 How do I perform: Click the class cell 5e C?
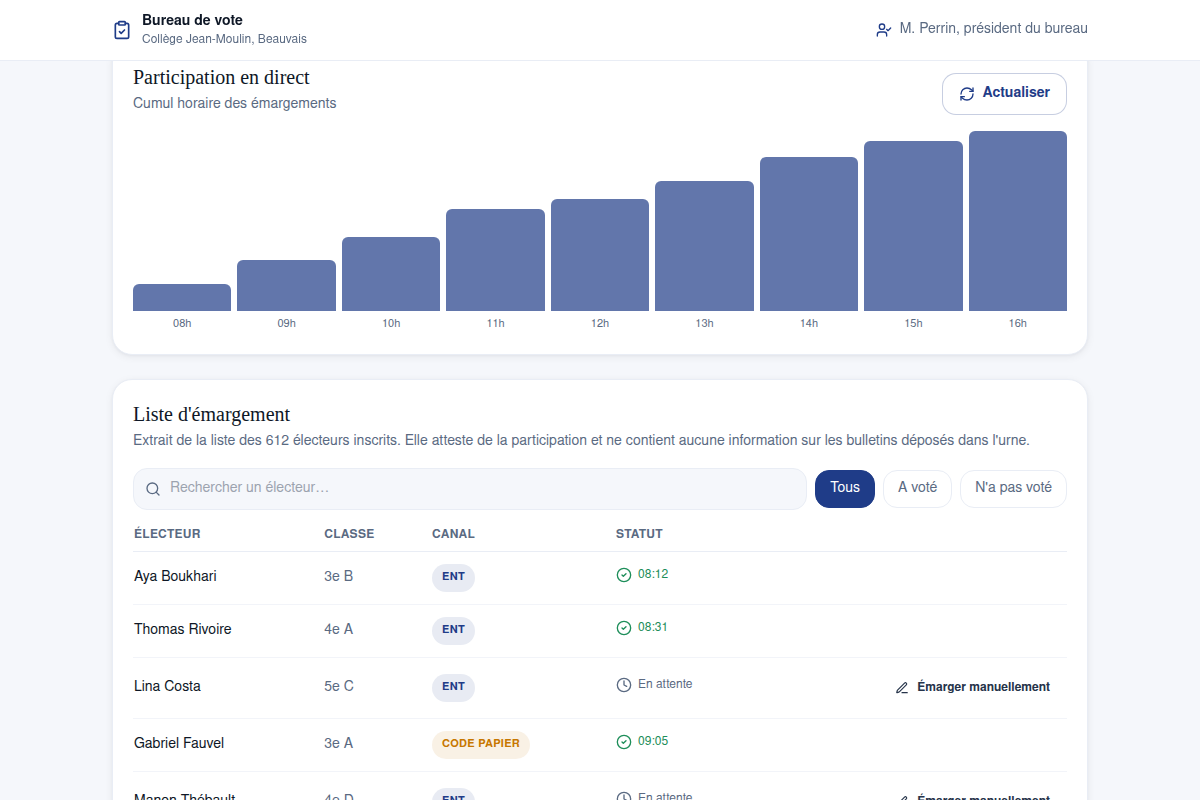point(339,686)
